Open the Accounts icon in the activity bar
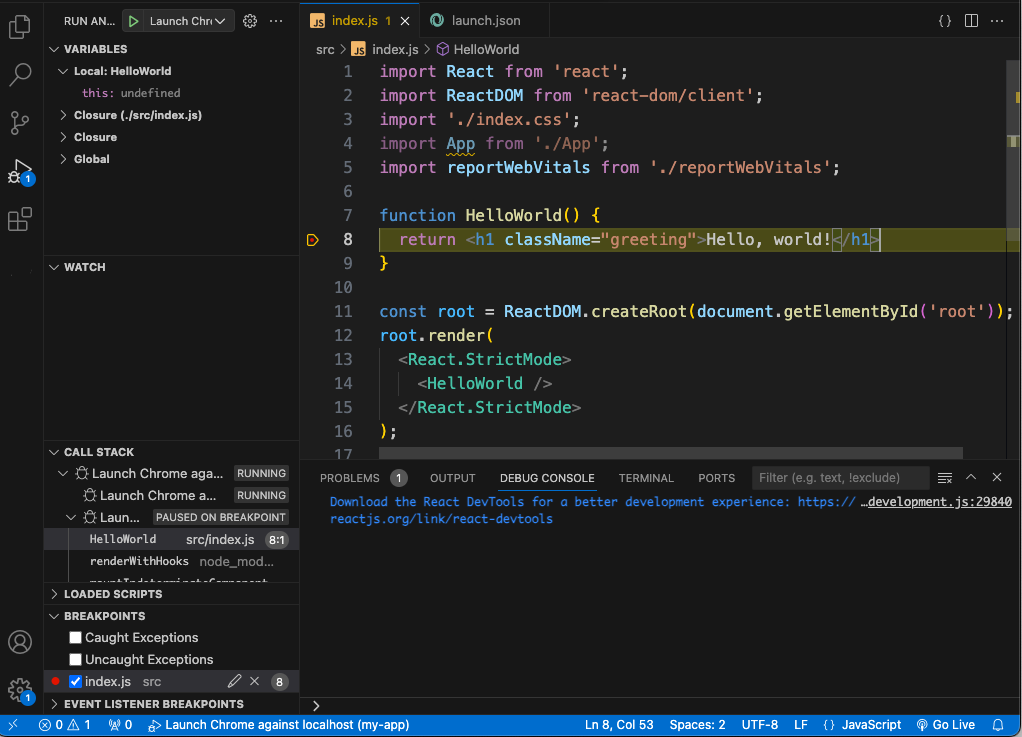 (20, 642)
